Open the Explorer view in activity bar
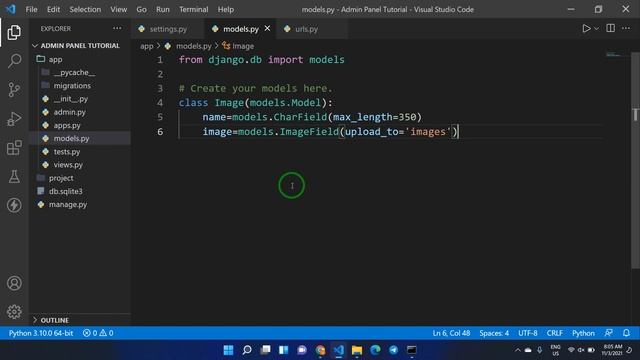 pyautogui.click(x=14, y=32)
